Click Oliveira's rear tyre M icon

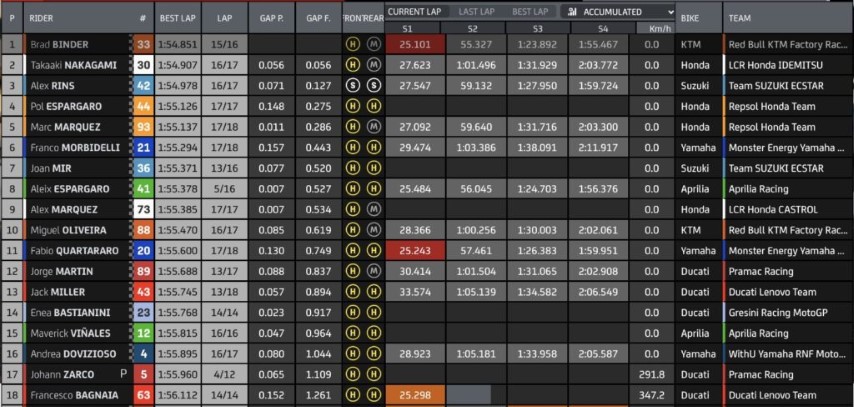tap(373, 230)
